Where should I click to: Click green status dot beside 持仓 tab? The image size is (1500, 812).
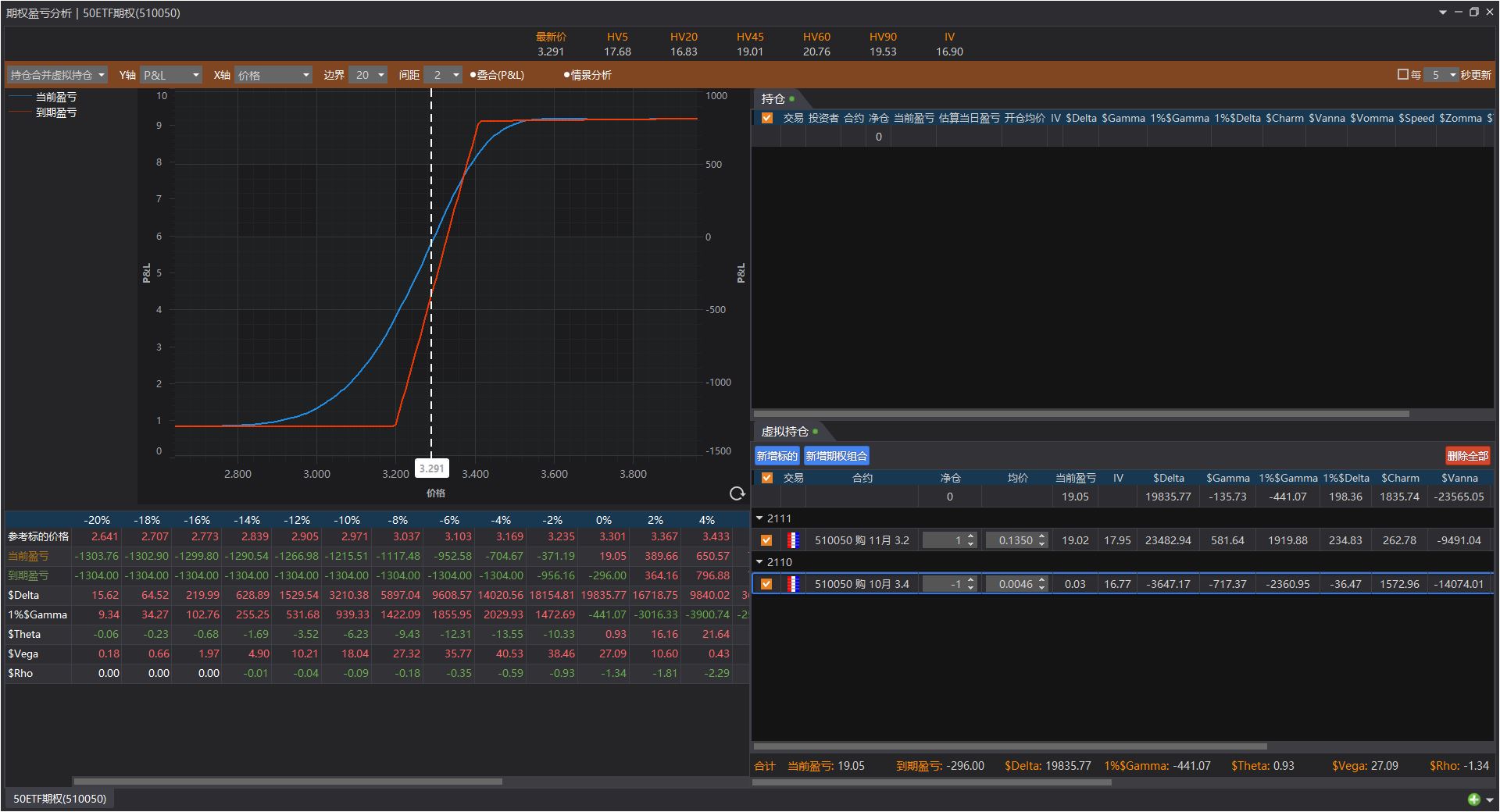tap(792, 98)
